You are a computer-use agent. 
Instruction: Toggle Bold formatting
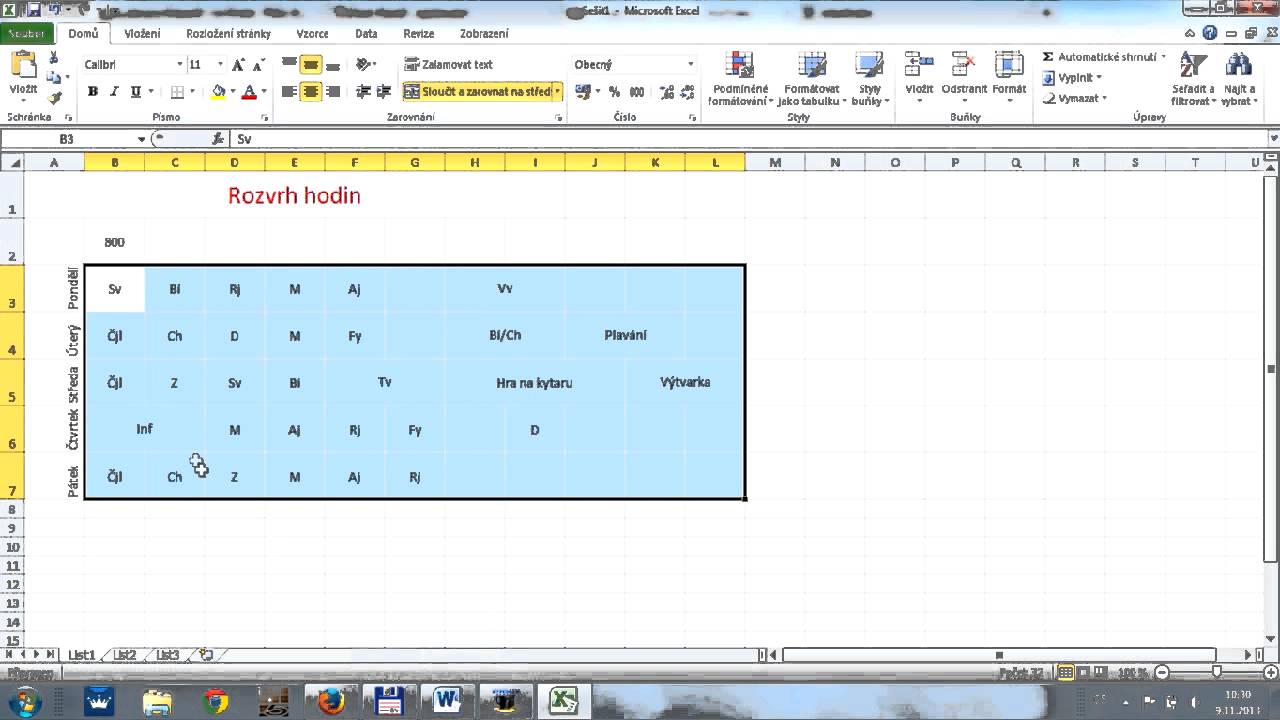tap(93, 91)
